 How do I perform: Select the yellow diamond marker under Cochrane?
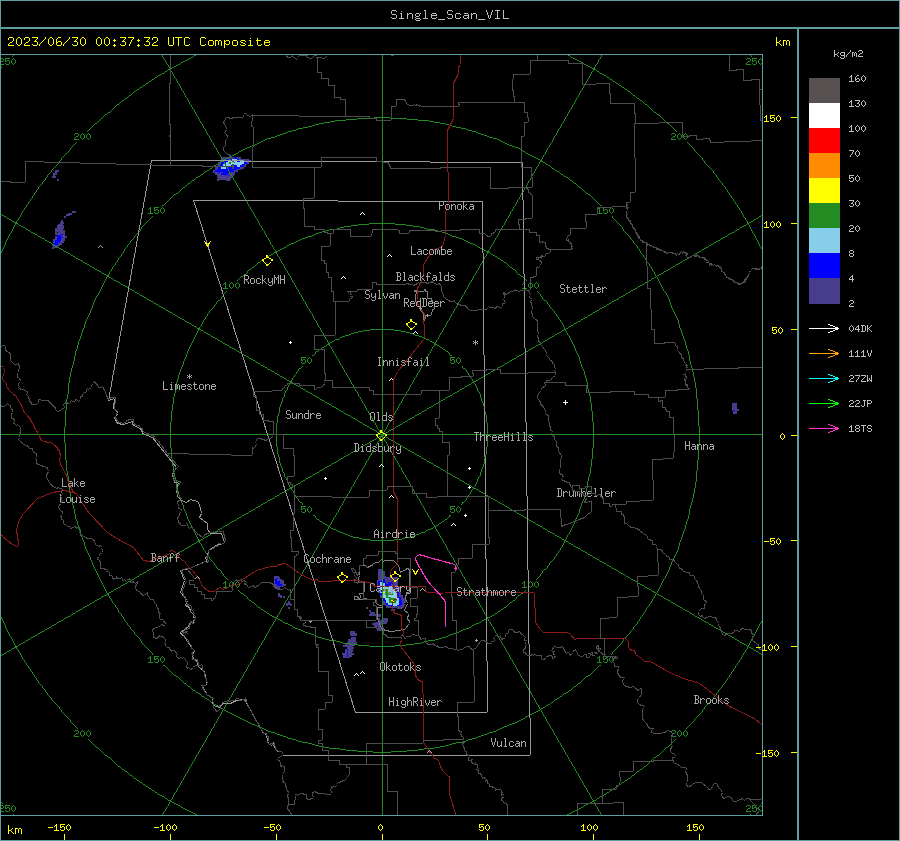click(343, 577)
